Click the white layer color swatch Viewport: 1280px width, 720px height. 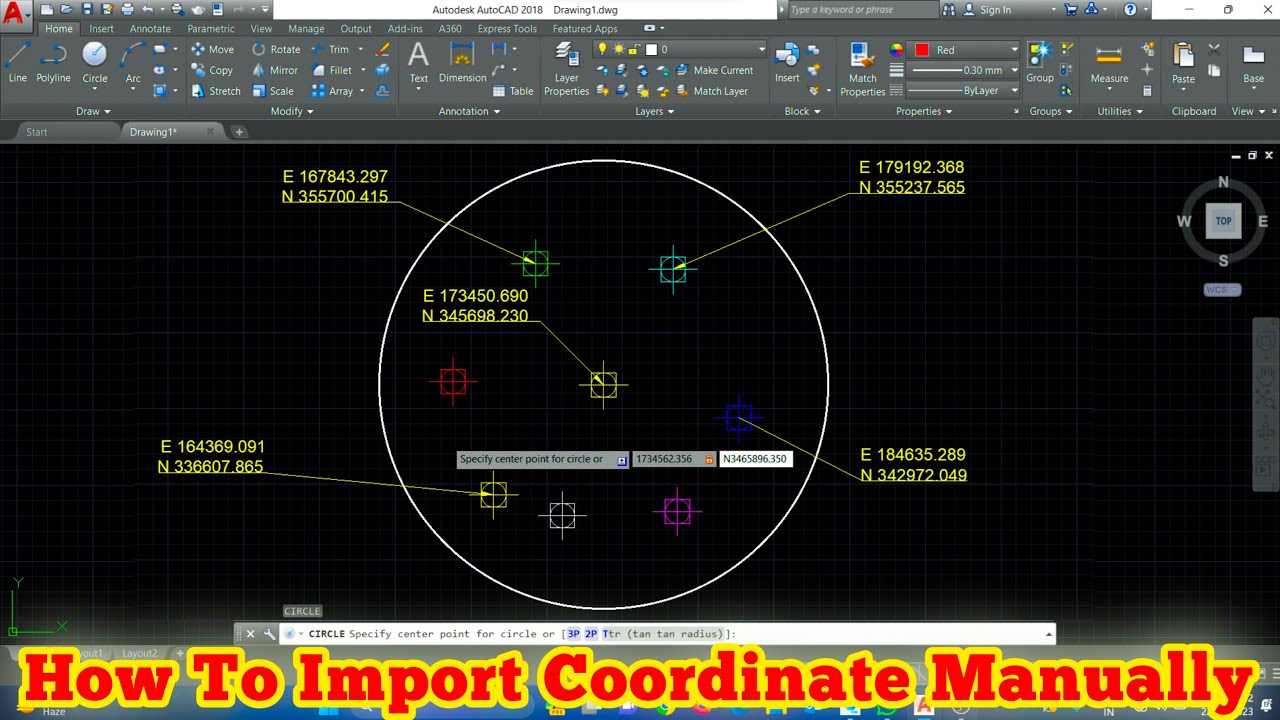click(651, 49)
